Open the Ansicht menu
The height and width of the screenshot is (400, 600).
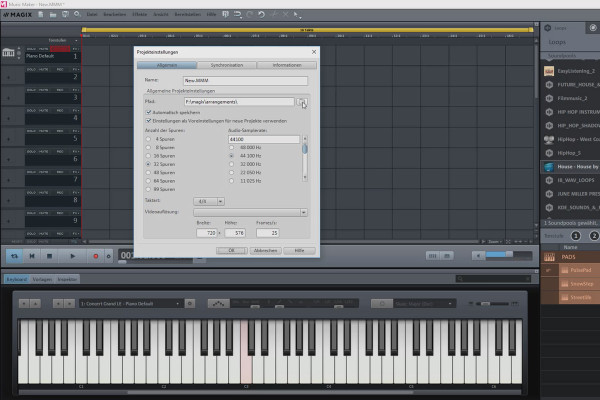(161, 15)
